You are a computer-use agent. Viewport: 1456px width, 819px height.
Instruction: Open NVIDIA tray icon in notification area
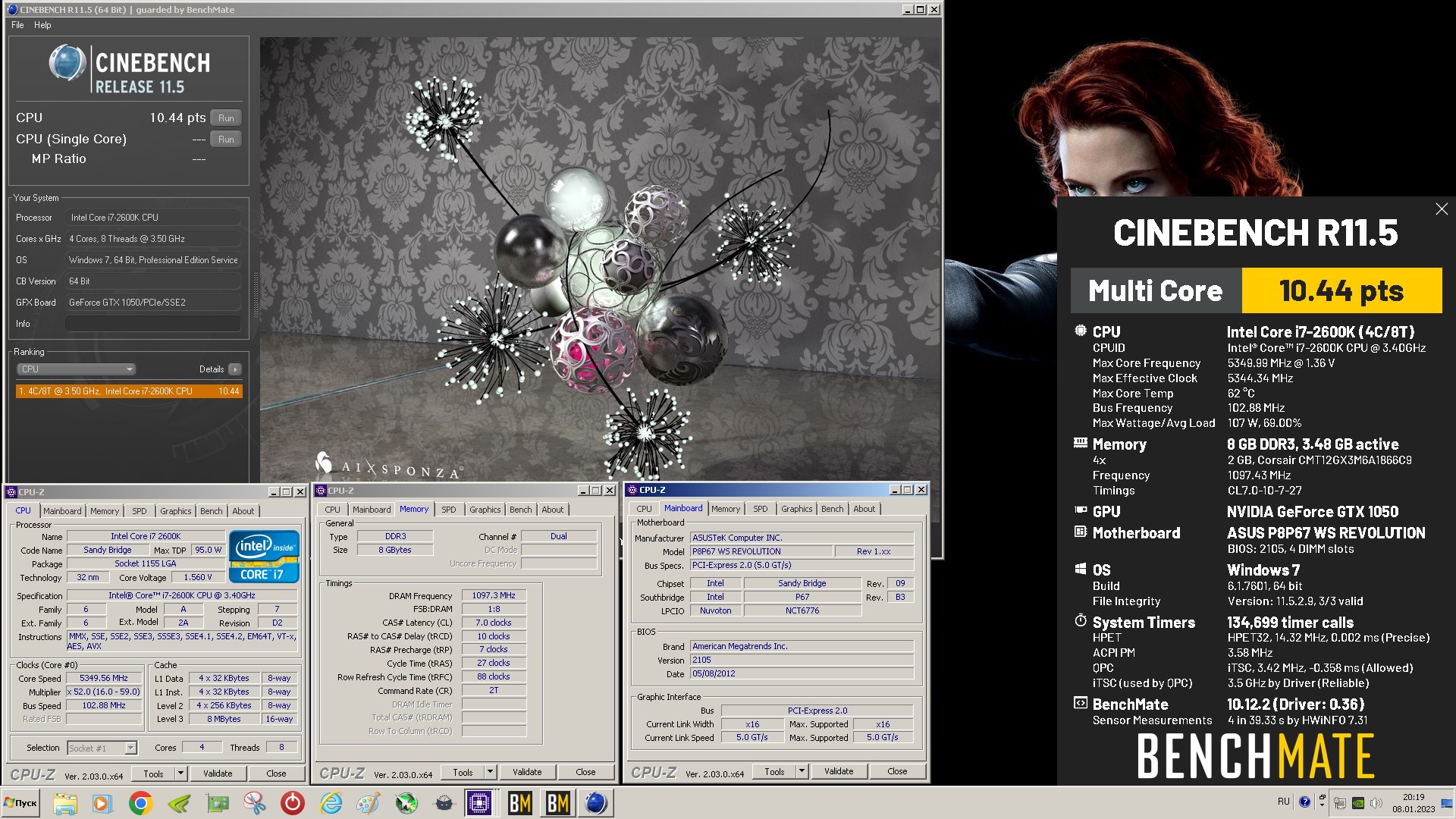click(x=1358, y=803)
